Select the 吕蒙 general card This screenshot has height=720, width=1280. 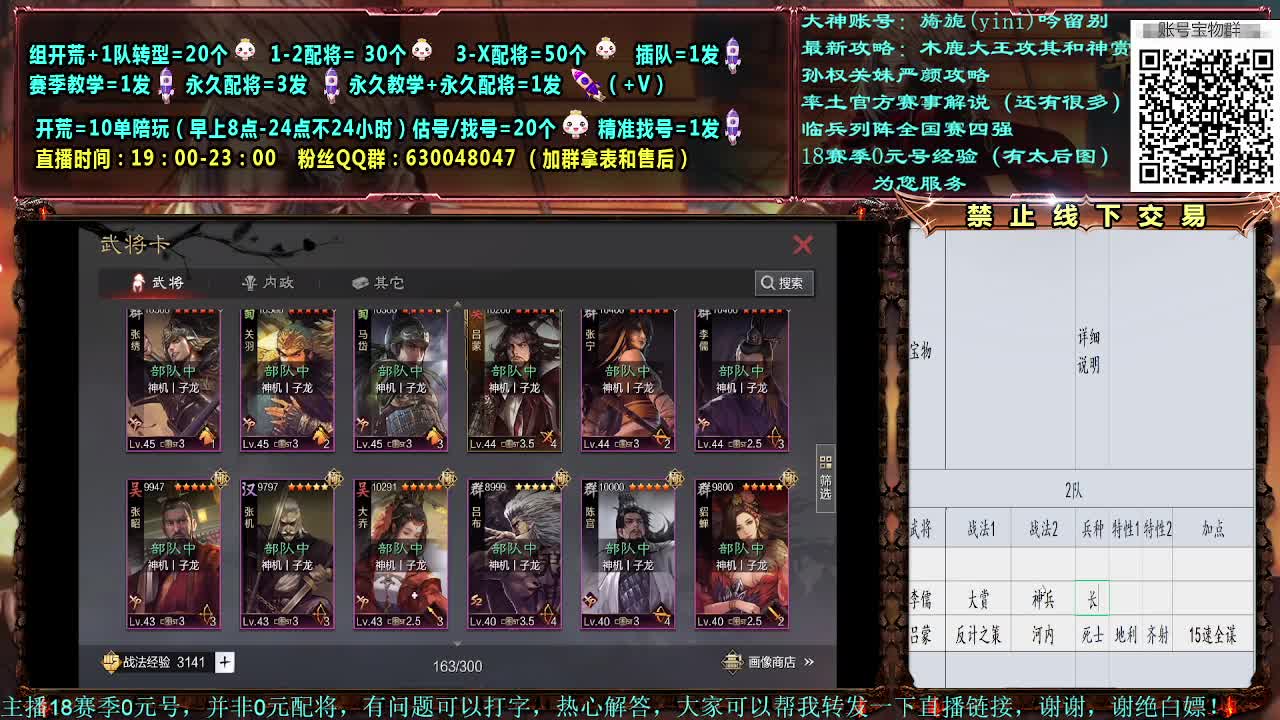[x=515, y=380]
